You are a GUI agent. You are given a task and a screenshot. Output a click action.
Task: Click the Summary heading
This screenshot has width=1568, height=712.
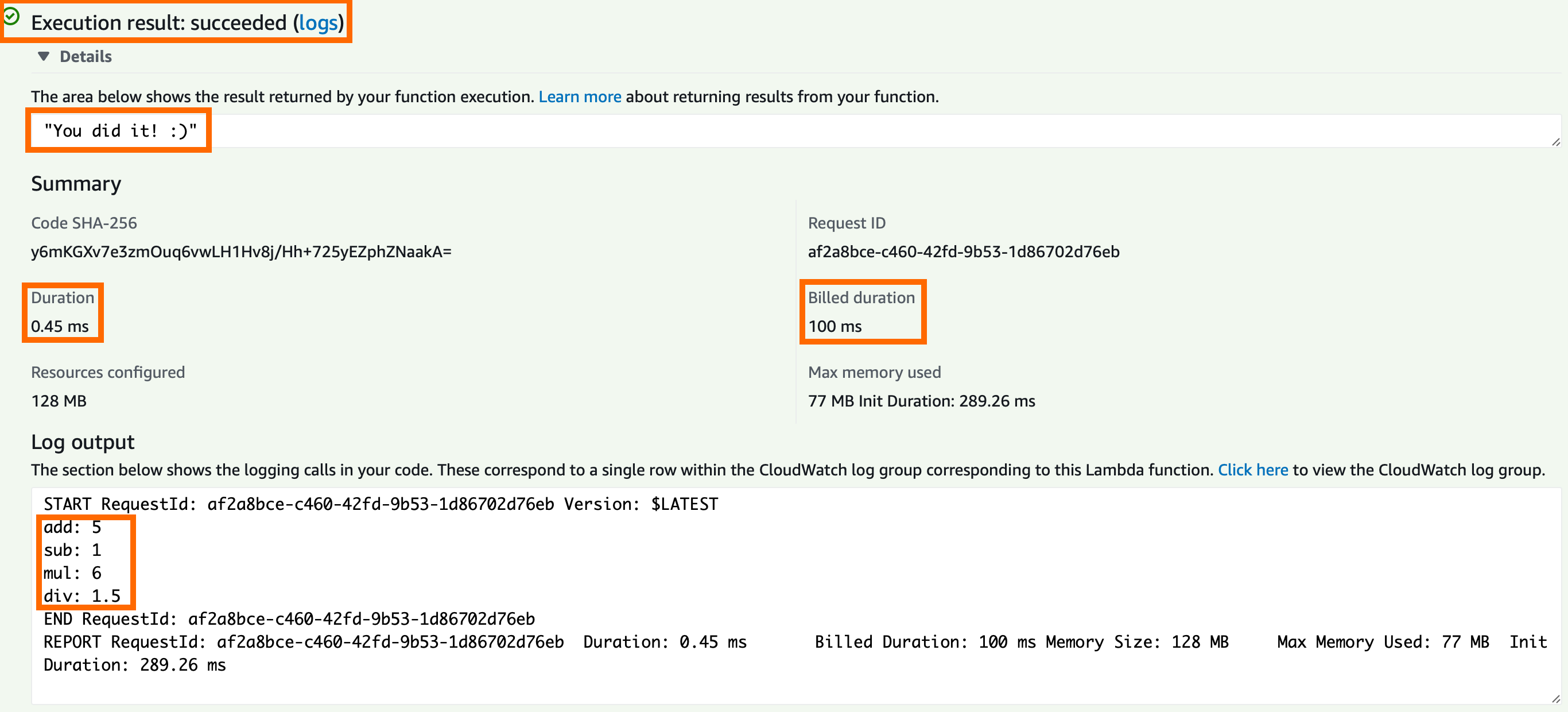tap(76, 184)
